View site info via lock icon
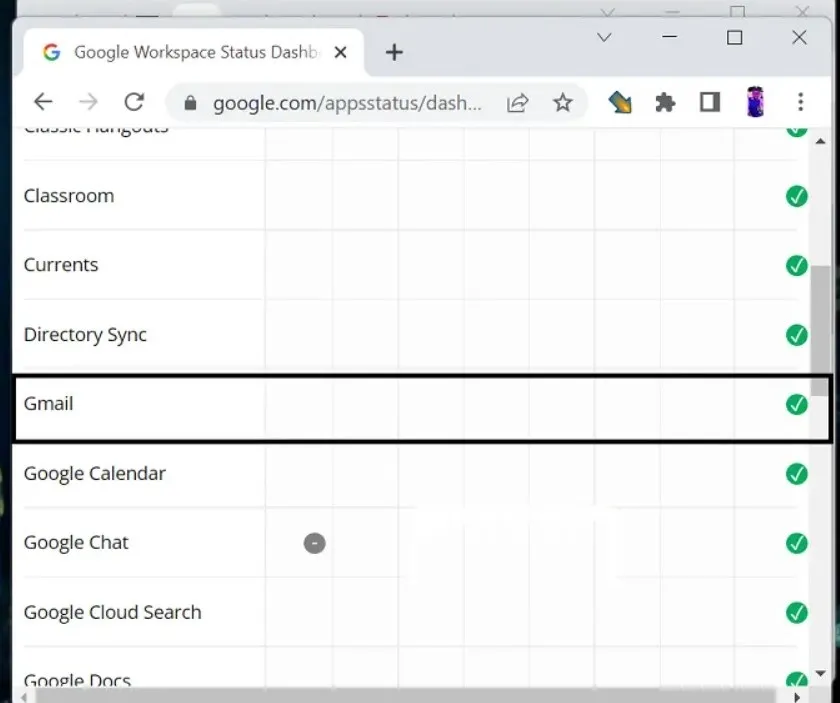Viewport: 840px width, 703px height. click(x=190, y=103)
